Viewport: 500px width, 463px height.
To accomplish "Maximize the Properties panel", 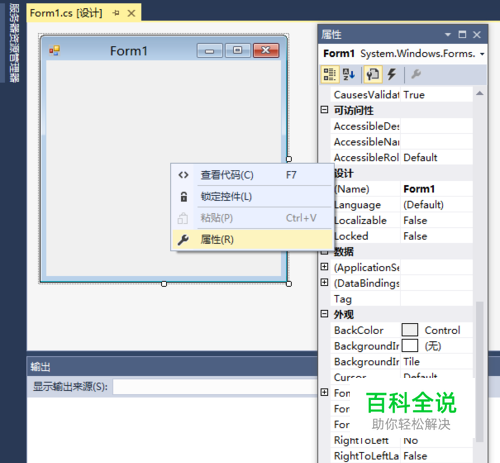I will coord(462,34).
